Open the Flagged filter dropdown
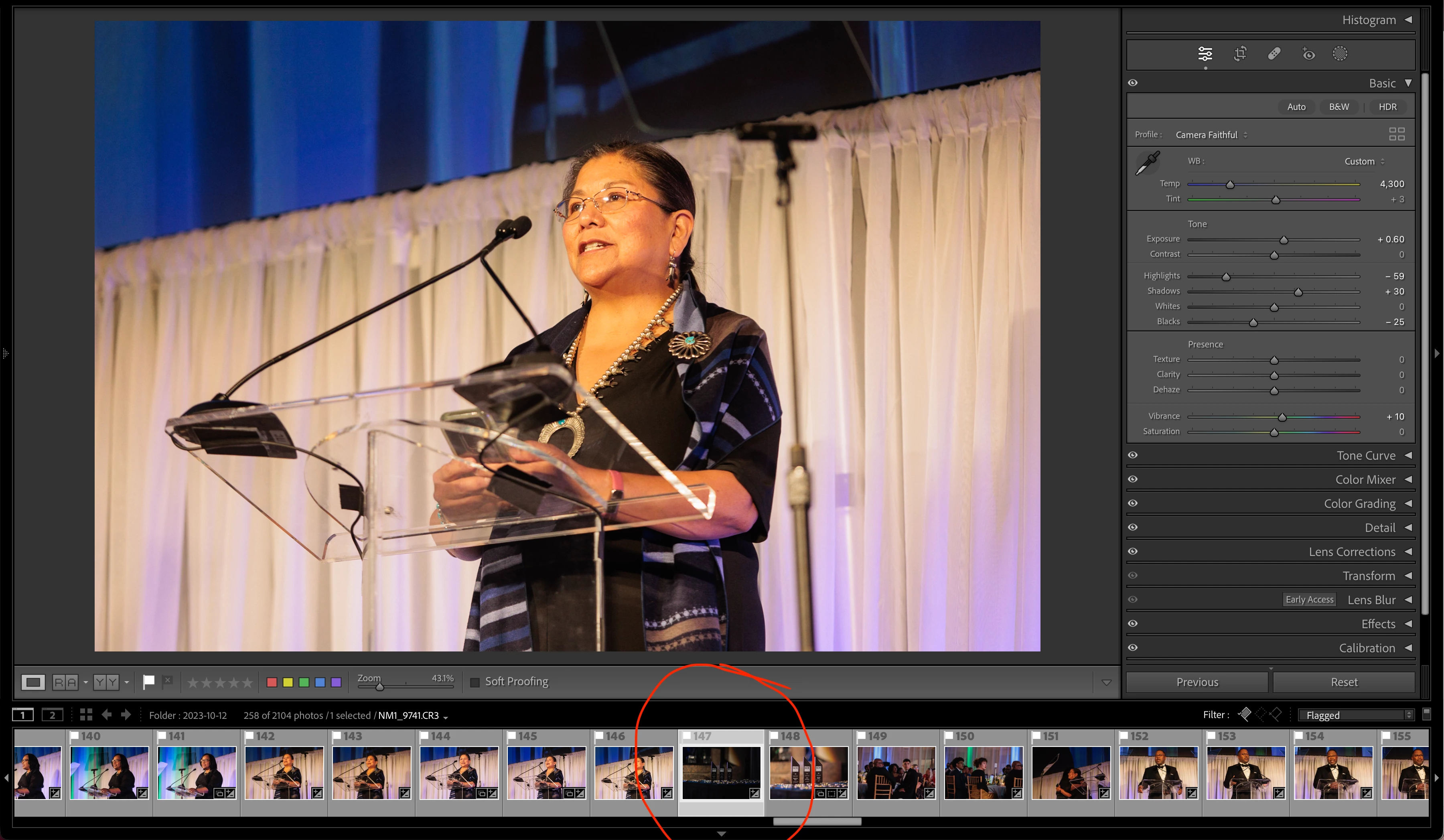Image resolution: width=1444 pixels, height=840 pixels. tap(1356, 715)
